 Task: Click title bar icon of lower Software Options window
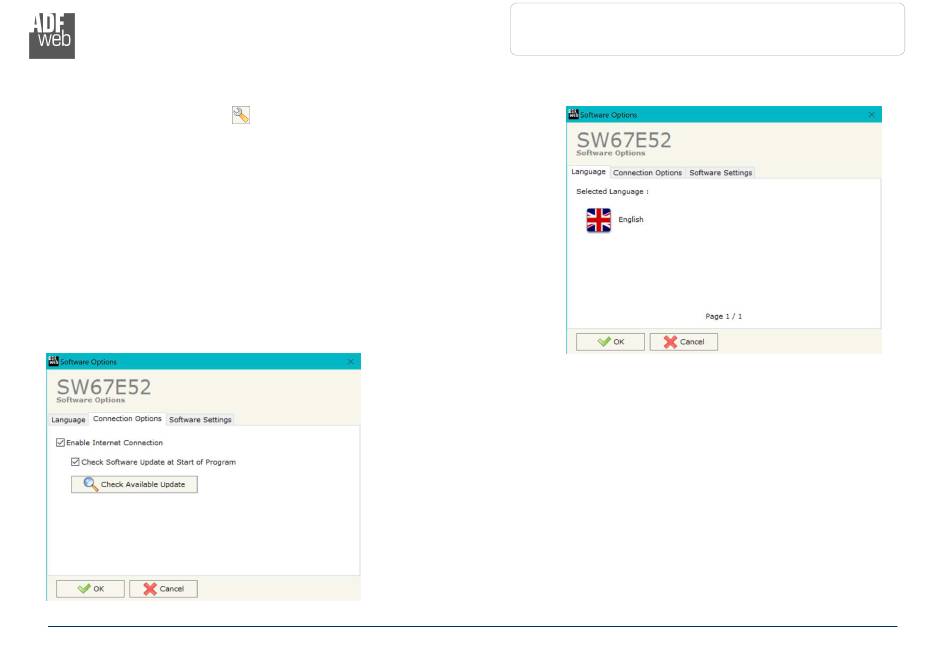53,361
